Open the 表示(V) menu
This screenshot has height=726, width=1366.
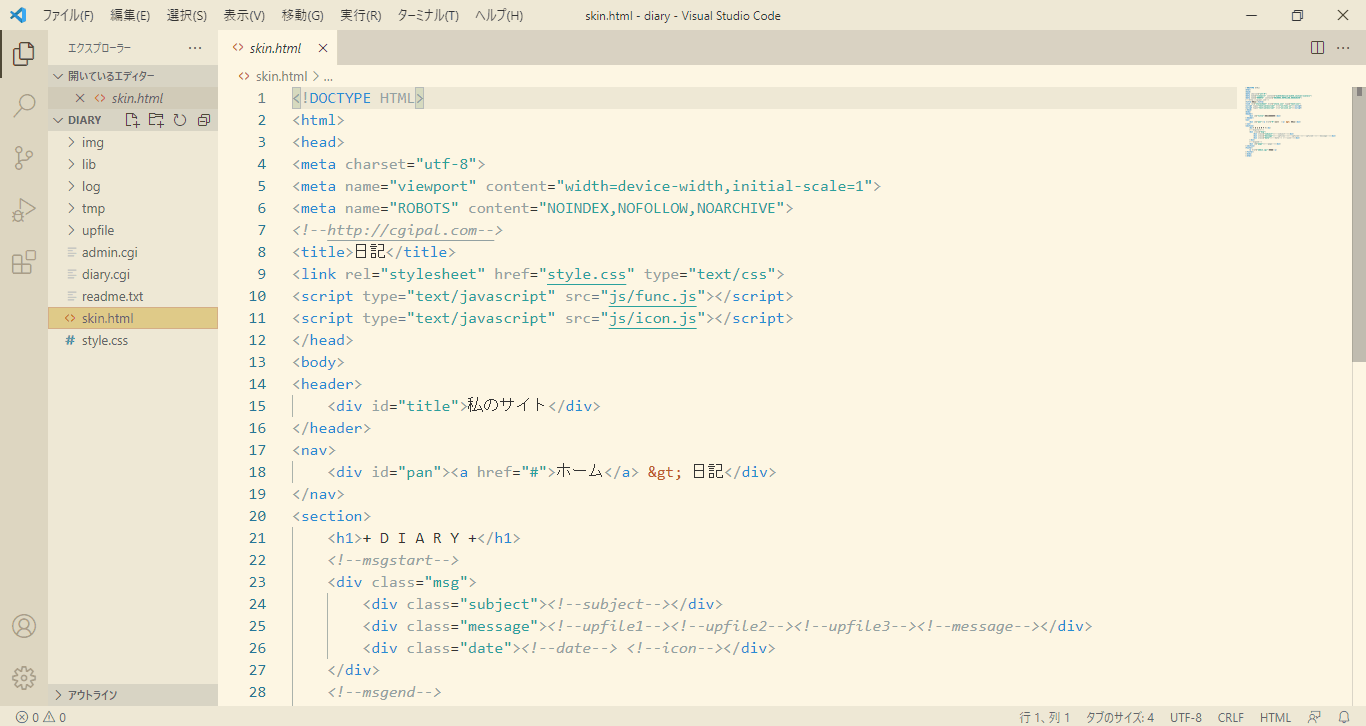click(244, 16)
